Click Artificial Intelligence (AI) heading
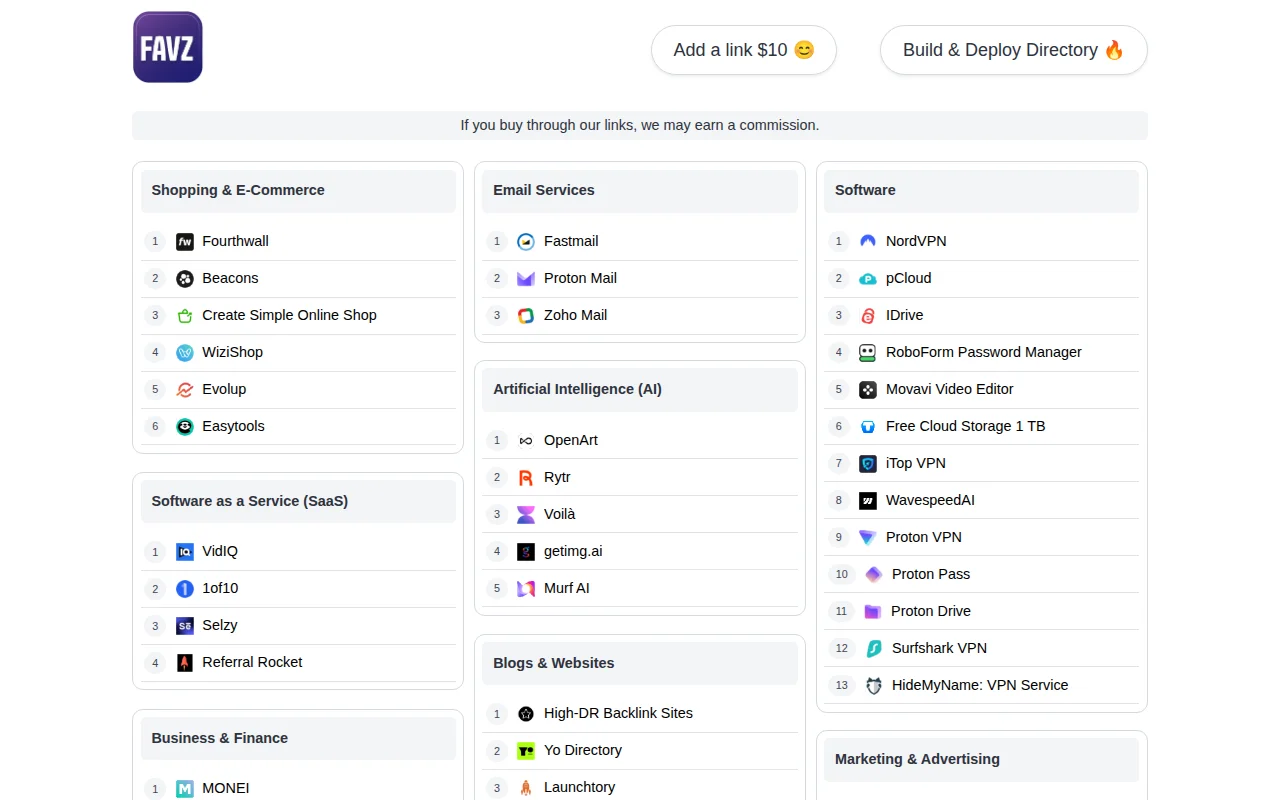1280x800 pixels. click(x=577, y=389)
